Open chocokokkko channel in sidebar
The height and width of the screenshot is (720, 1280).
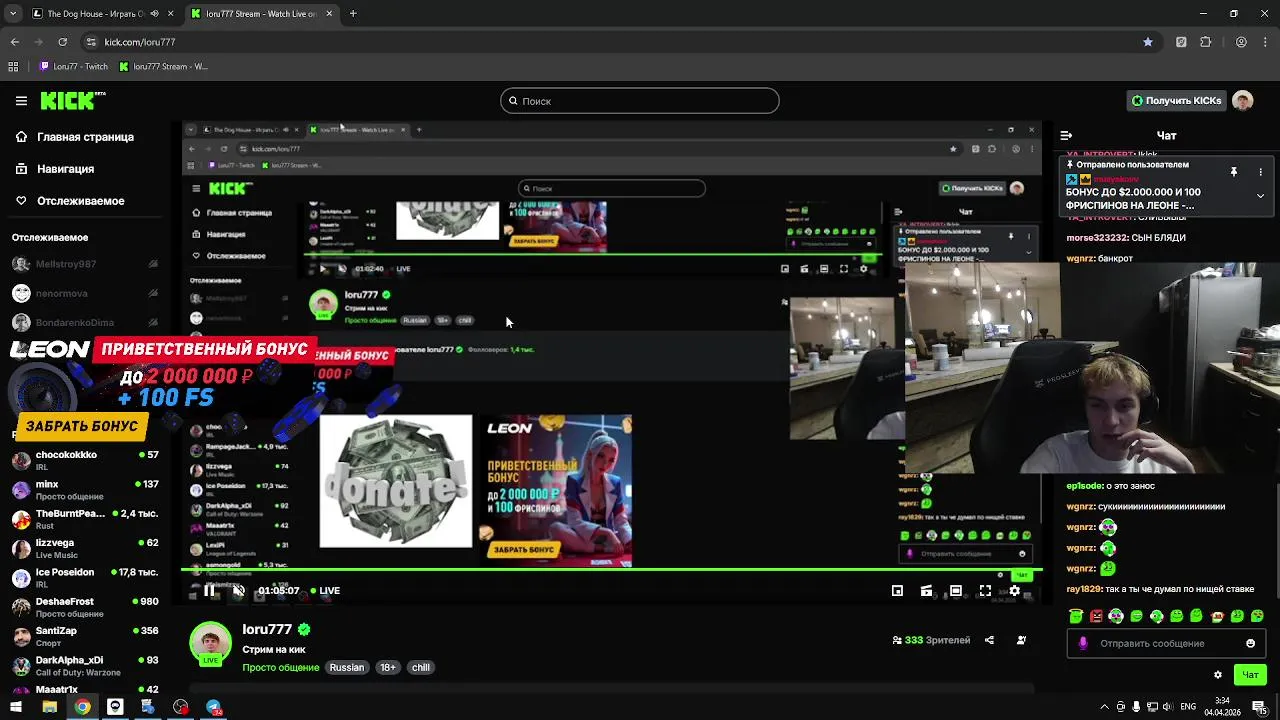85,460
